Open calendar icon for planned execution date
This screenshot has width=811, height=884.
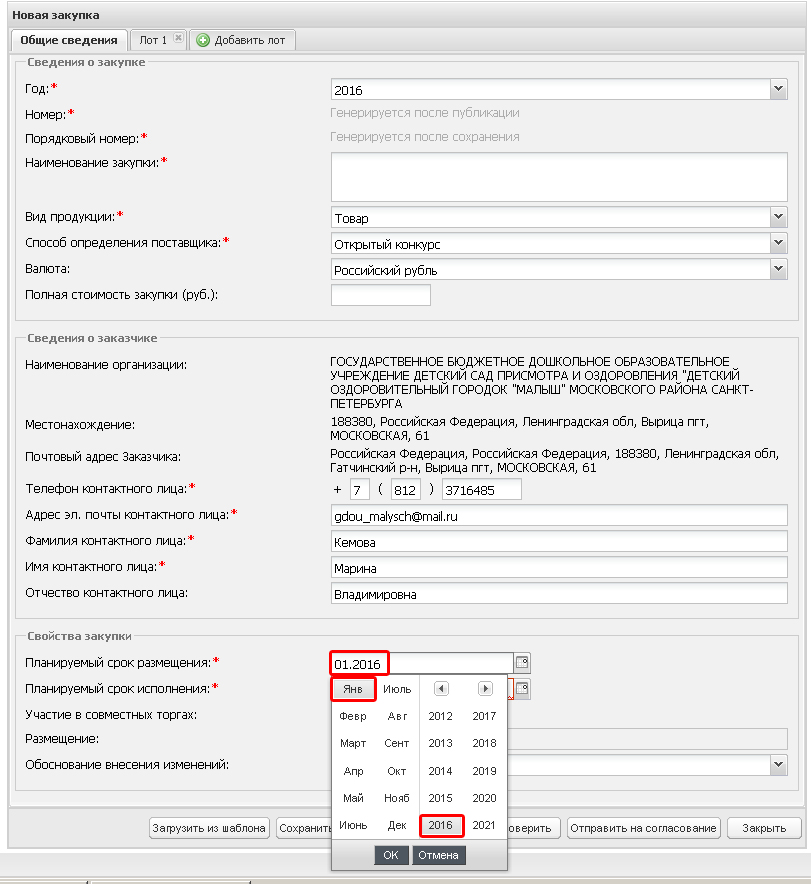[x=522, y=689]
